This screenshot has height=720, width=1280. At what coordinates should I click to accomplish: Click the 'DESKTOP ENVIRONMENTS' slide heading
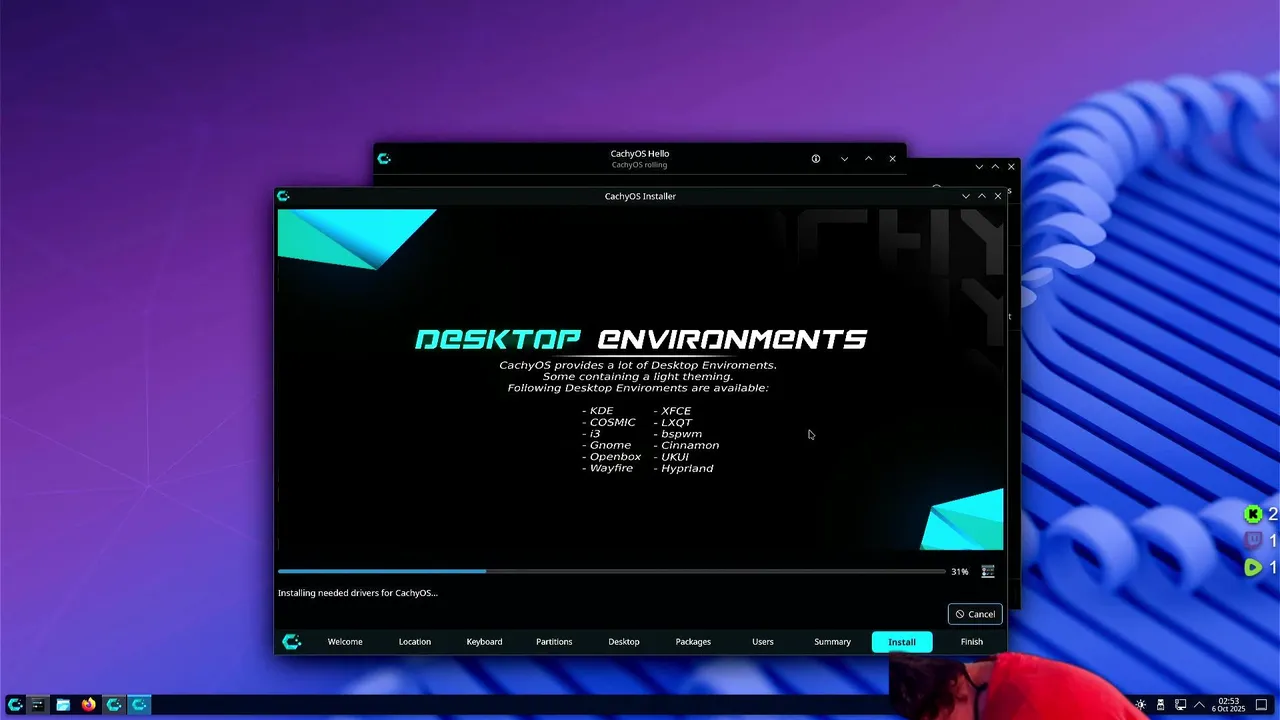(641, 339)
